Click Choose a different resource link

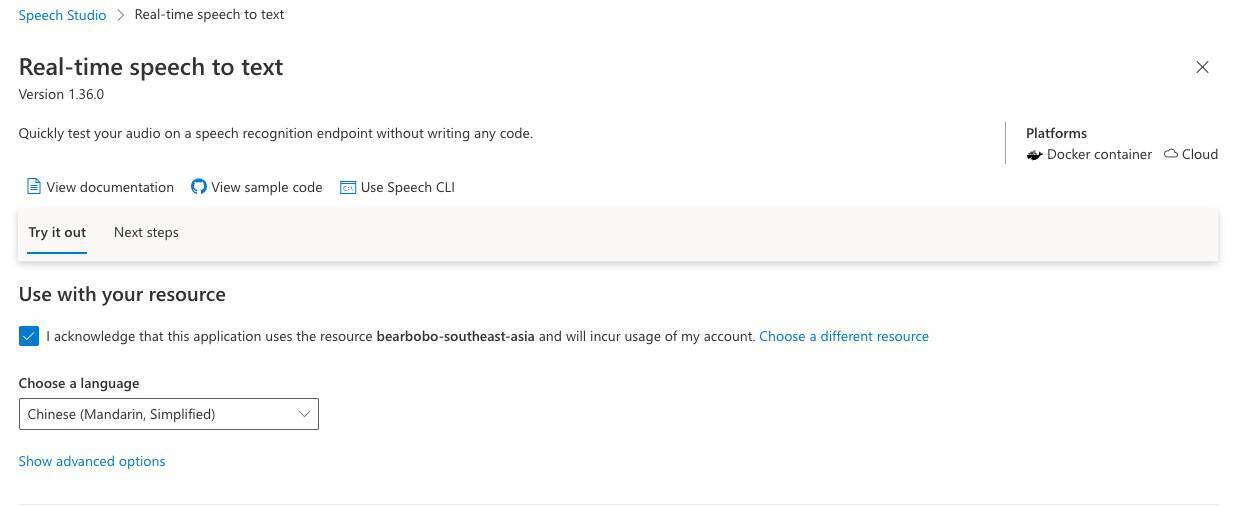point(844,336)
